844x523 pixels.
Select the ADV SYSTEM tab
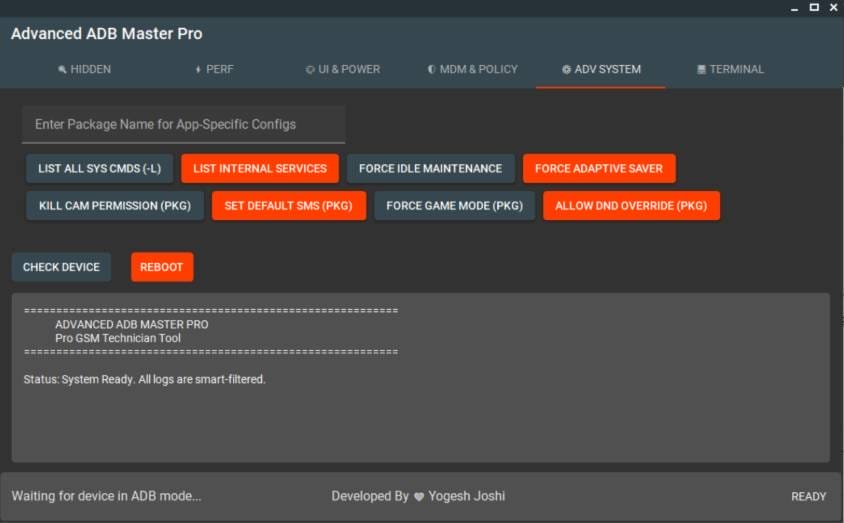click(x=601, y=69)
